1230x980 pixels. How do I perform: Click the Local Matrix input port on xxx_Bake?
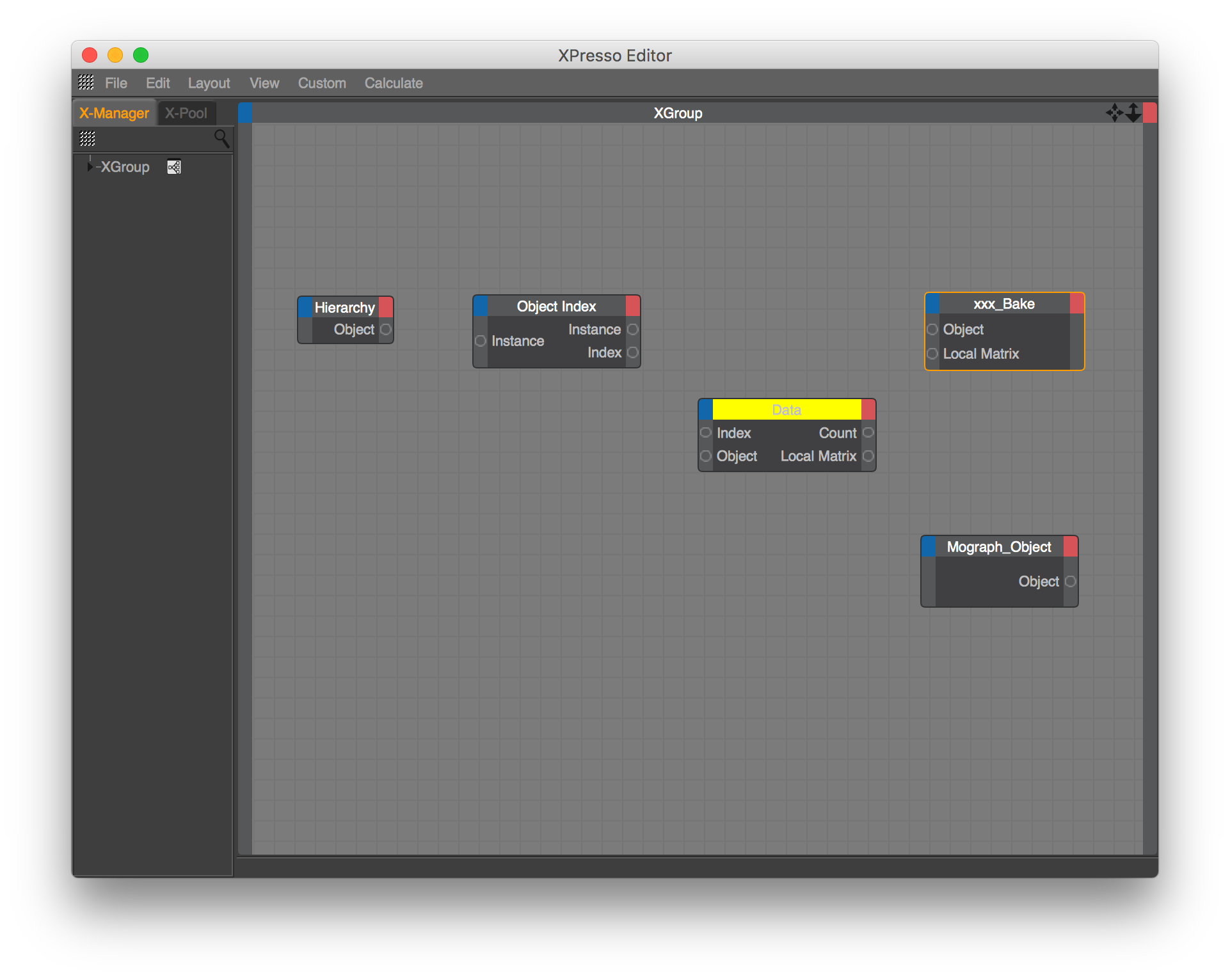[932, 354]
